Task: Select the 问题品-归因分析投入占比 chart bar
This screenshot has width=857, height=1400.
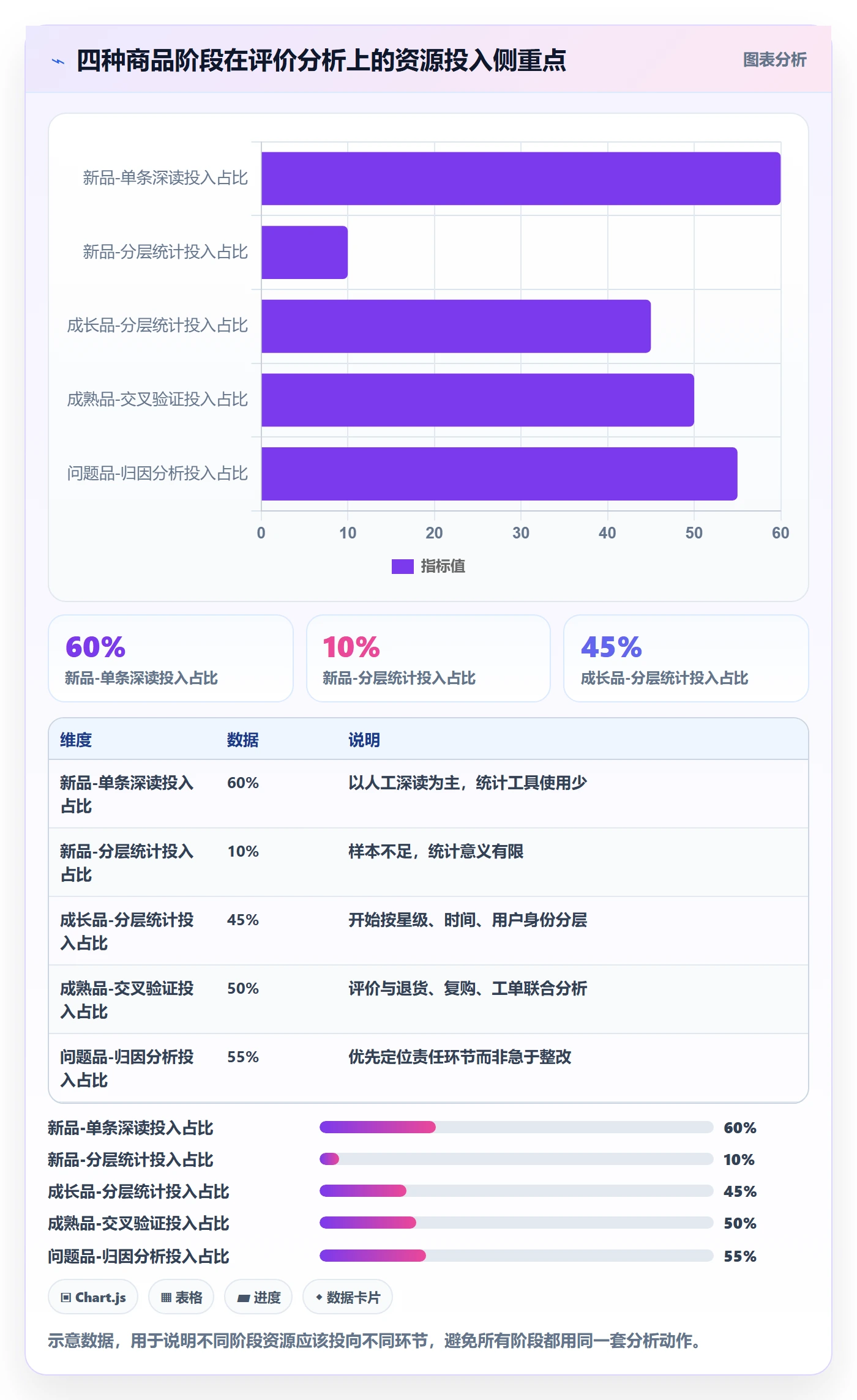Action: pyautogui.click(x=499, y=474)
